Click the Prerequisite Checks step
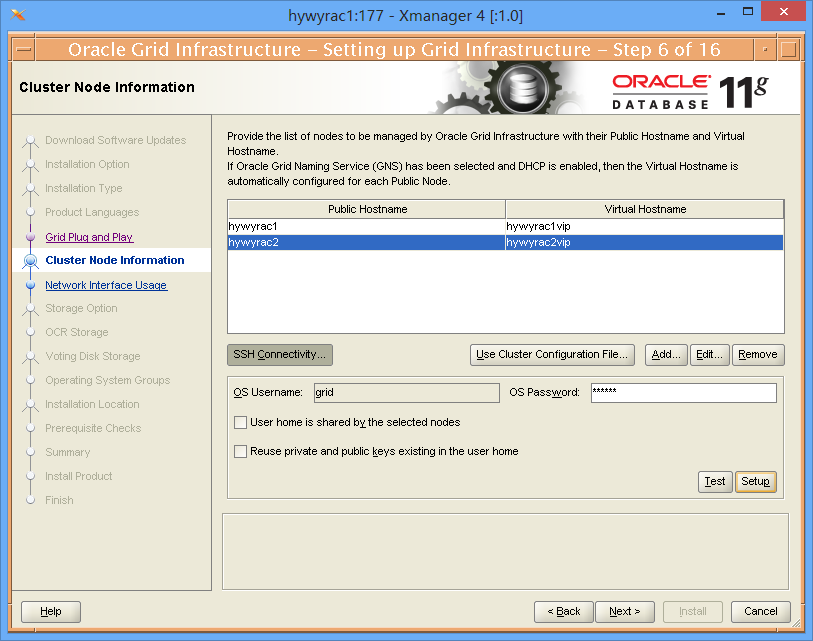The height and width of the screenshot is (641, 813). (x=93, y=428)
